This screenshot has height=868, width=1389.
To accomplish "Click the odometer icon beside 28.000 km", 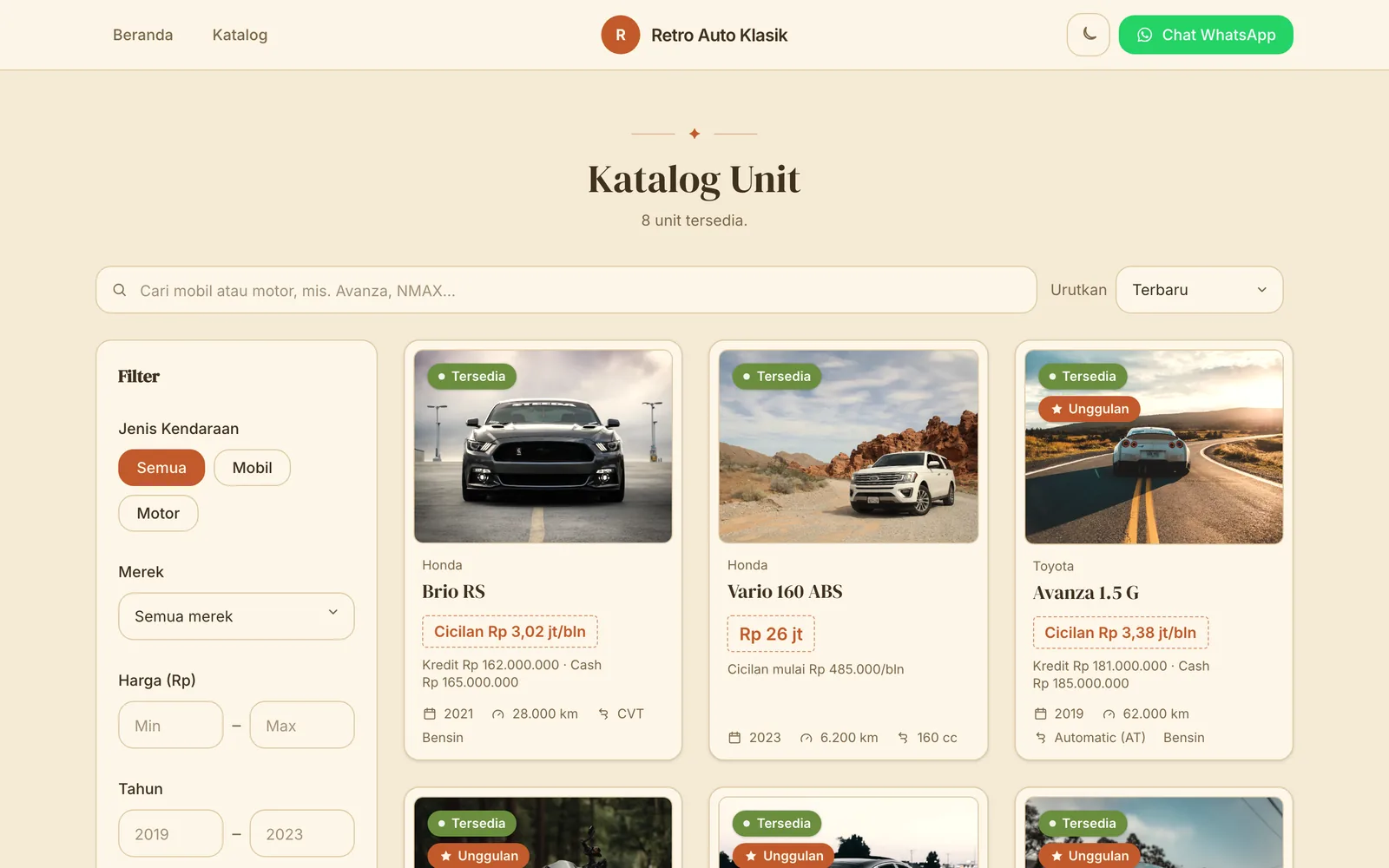I will [x=497, y=713].
